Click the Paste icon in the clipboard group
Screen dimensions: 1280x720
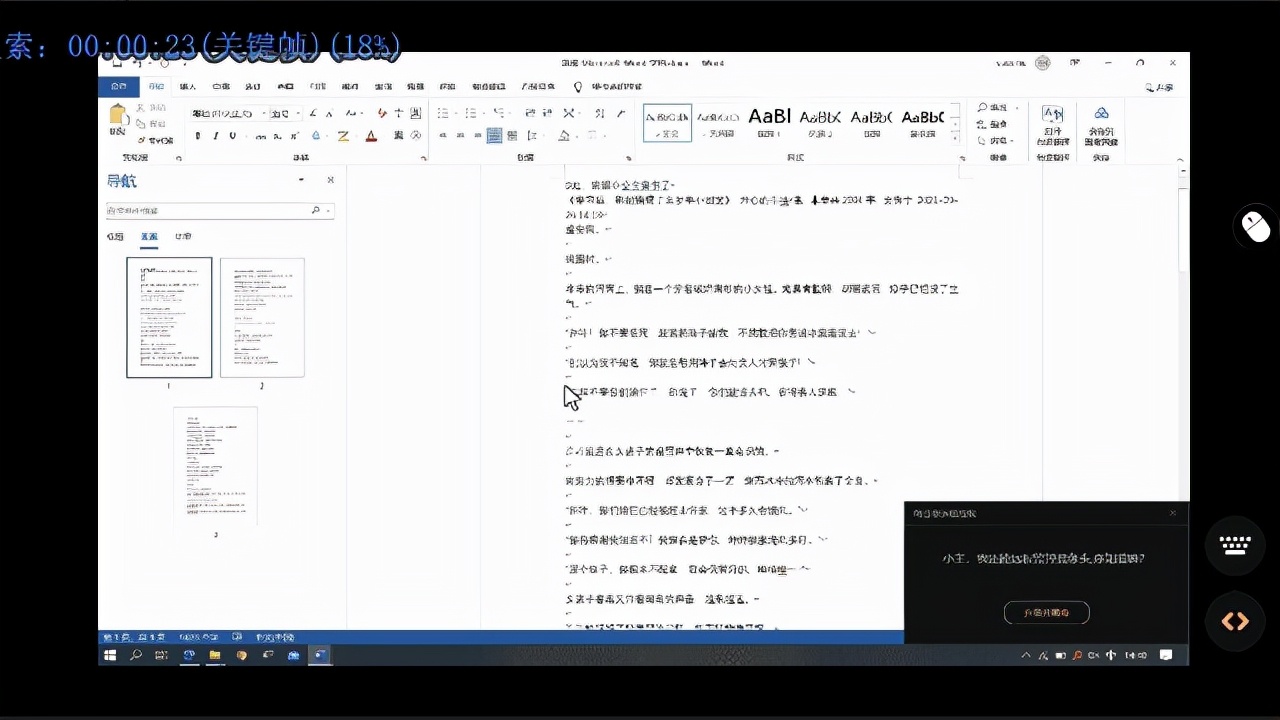click(x=118, y=120)
